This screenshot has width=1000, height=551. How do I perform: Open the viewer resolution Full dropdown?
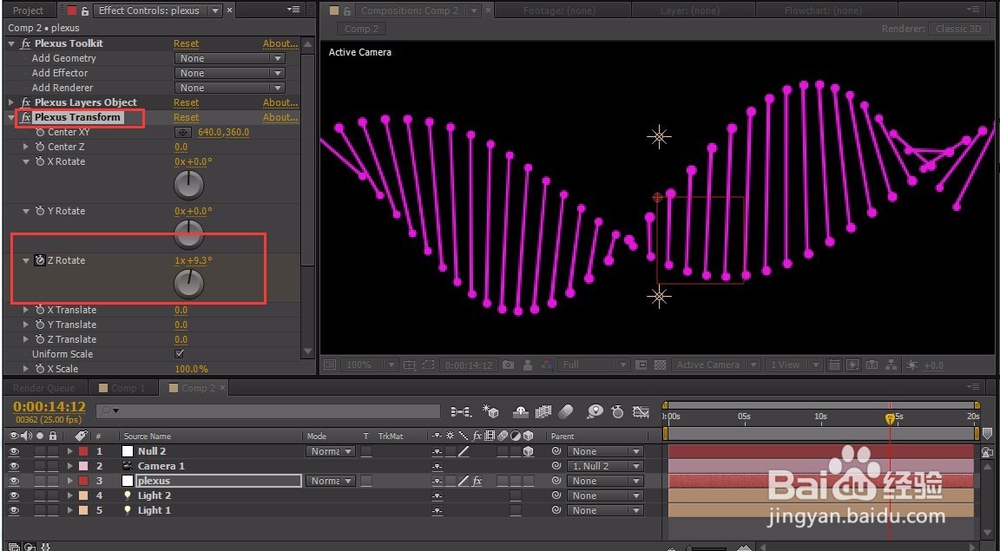click(x=593, y=365)
